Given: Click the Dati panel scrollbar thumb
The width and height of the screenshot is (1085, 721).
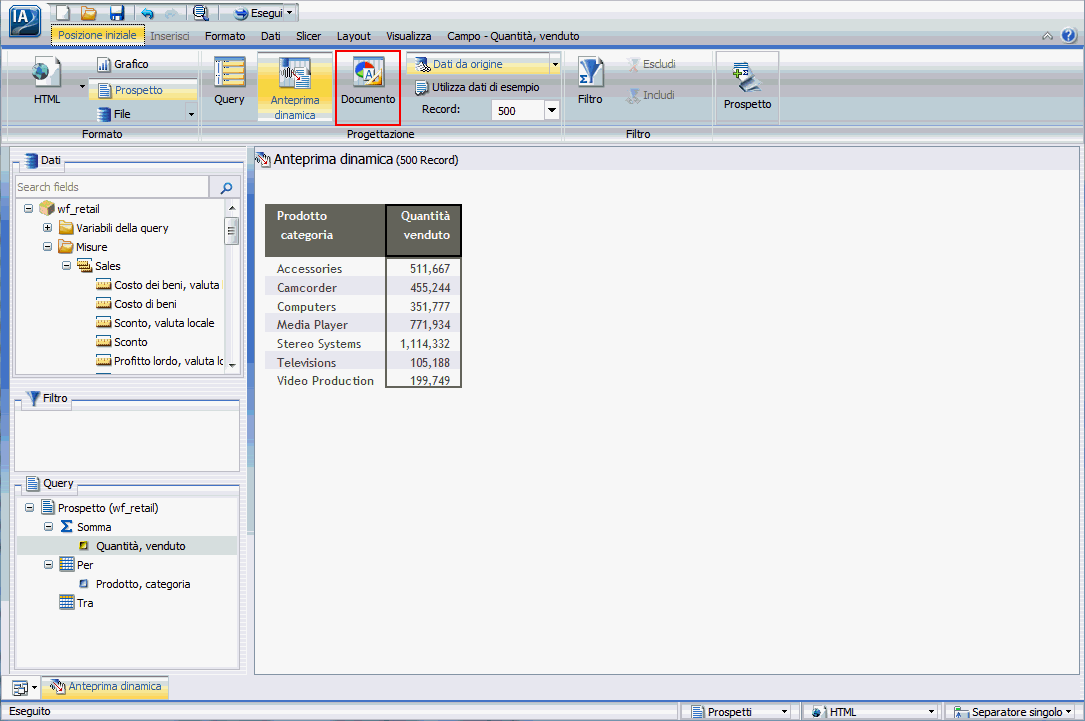Looking at the screenshot, I should point(232,230).
